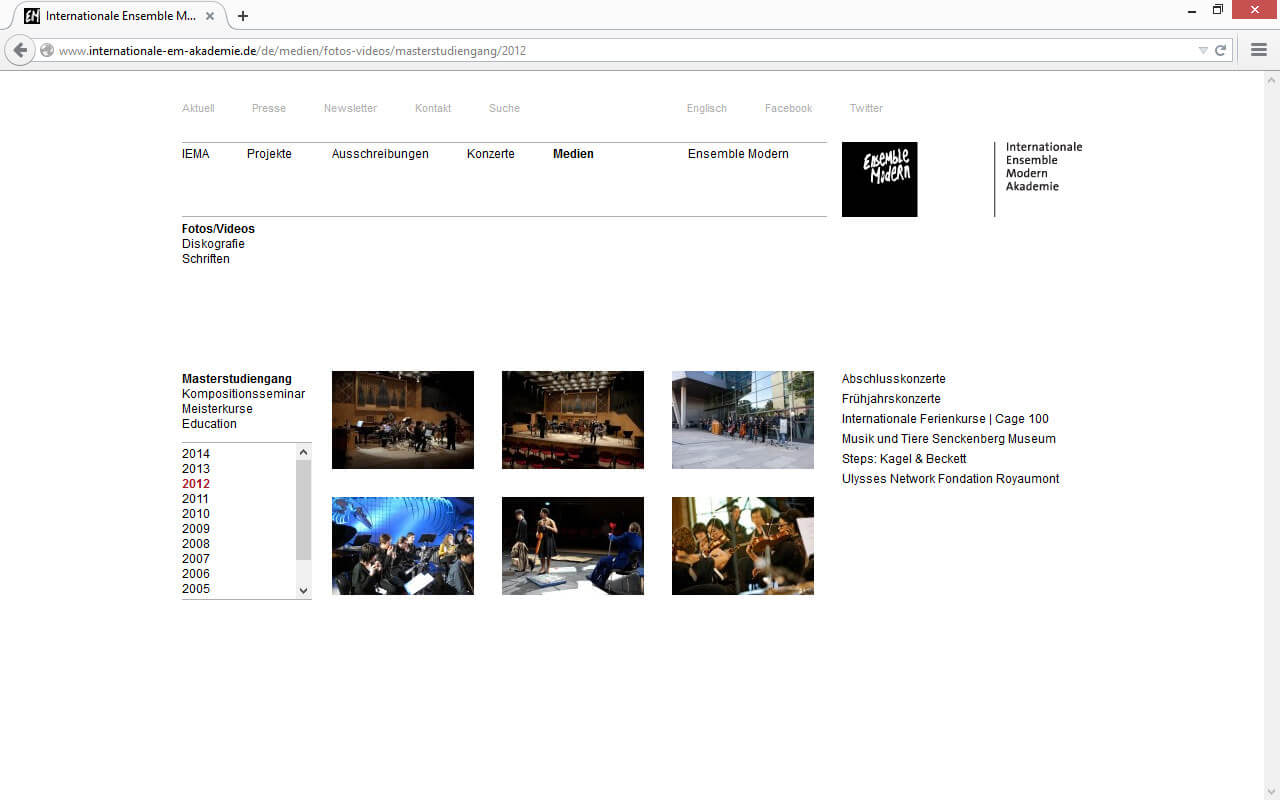Screen dimensions: 1280x800
Task: Open the Newsletter link
Action: click(350, 108)
